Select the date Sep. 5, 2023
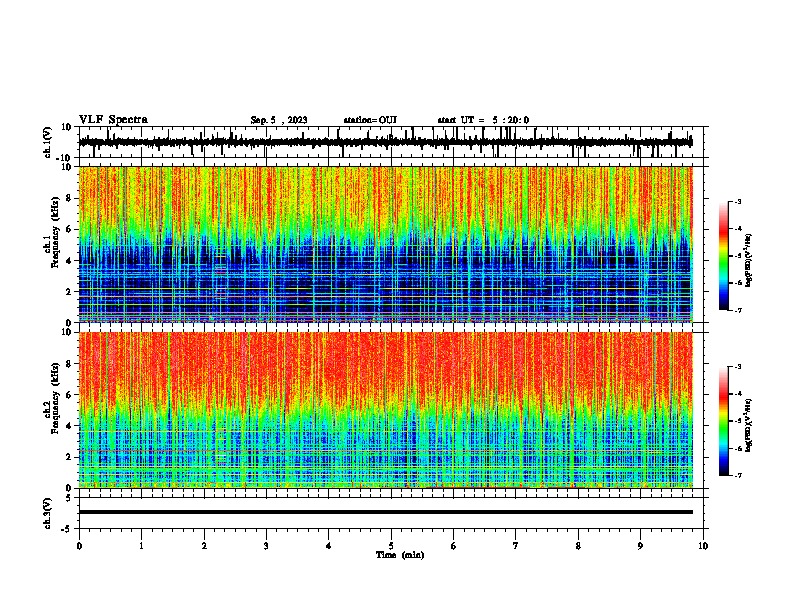This screenshot has height=612, width=792. (x=279, y=120)
